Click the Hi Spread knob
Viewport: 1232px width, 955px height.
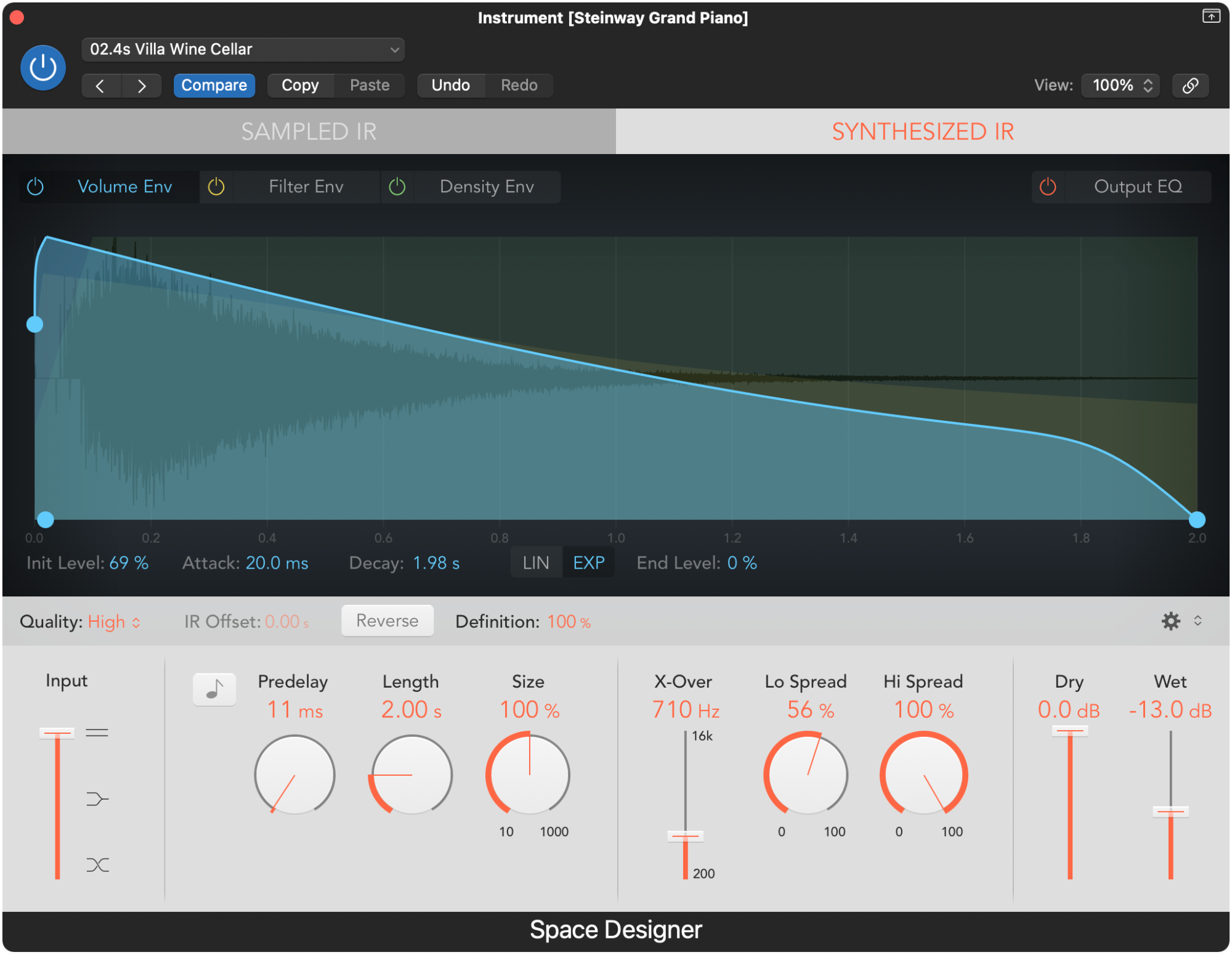[923, 774]
